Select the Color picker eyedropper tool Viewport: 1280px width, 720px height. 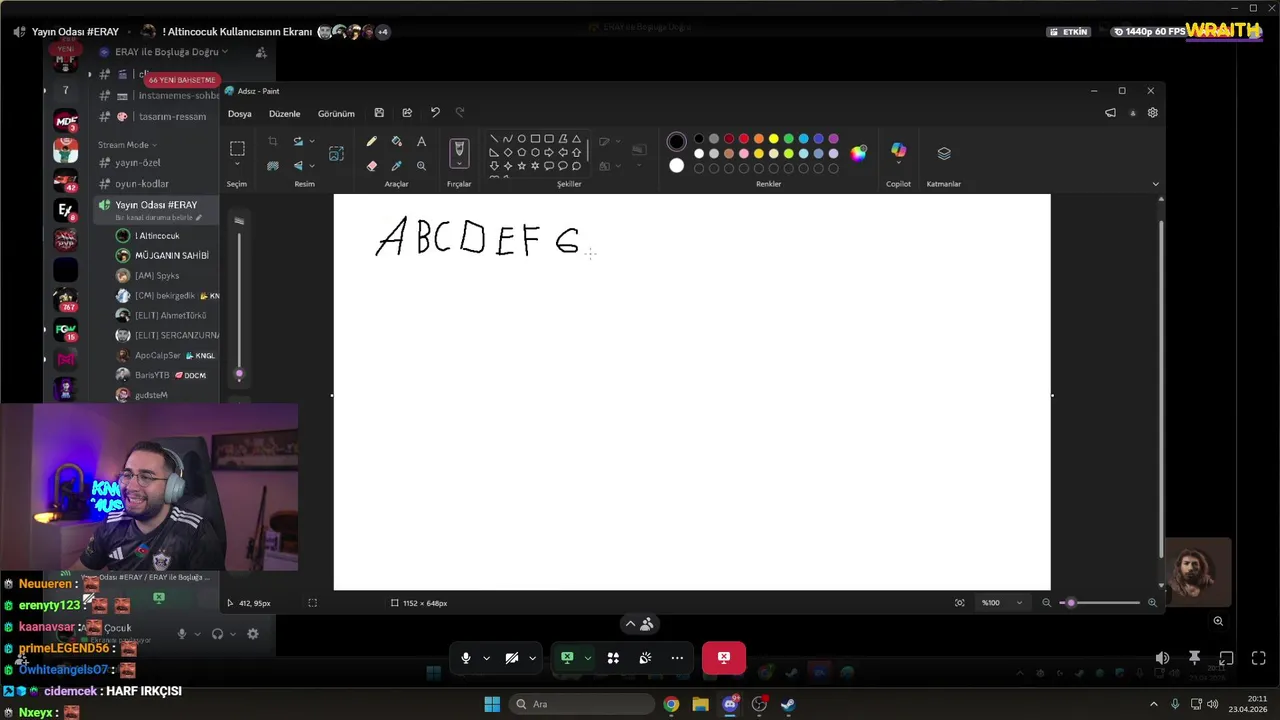[x=397, y=166]
